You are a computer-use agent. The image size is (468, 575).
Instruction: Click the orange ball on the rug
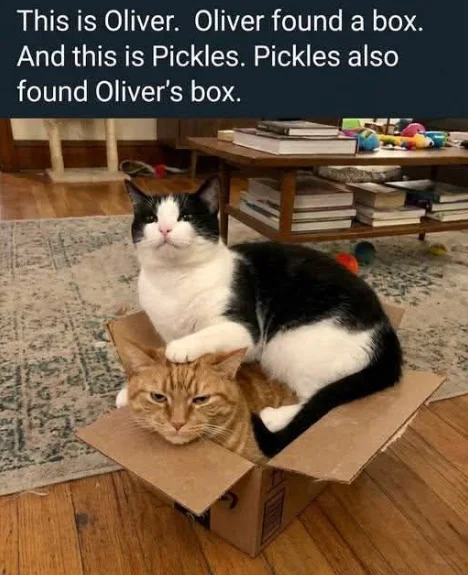pos(347,263)
